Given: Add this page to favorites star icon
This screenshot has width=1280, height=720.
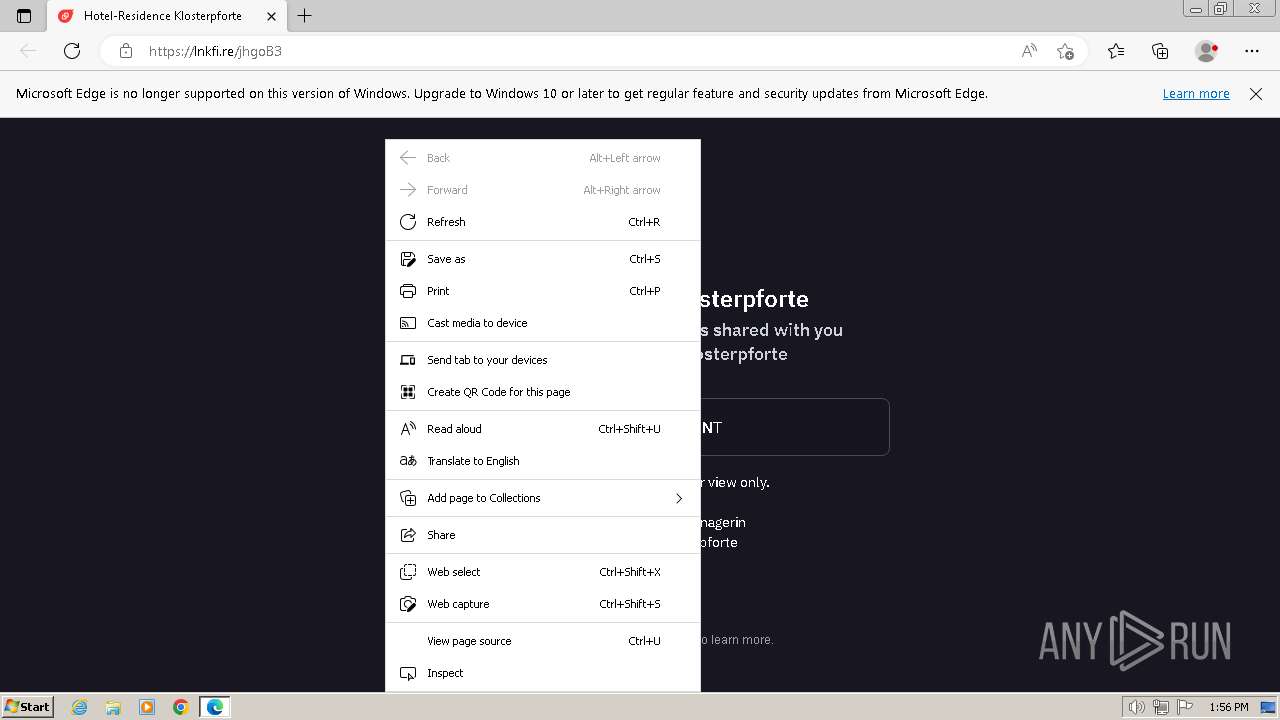Looking at the screenshot, I should (x=1065, y=51).
